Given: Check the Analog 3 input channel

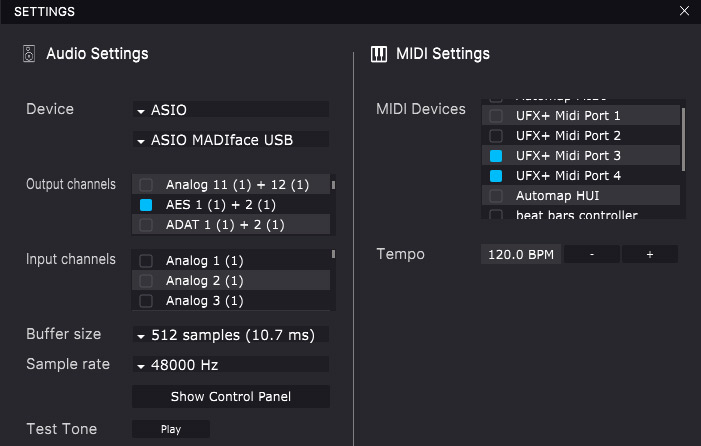Looking at the screenshot, I should pos(146,301).
